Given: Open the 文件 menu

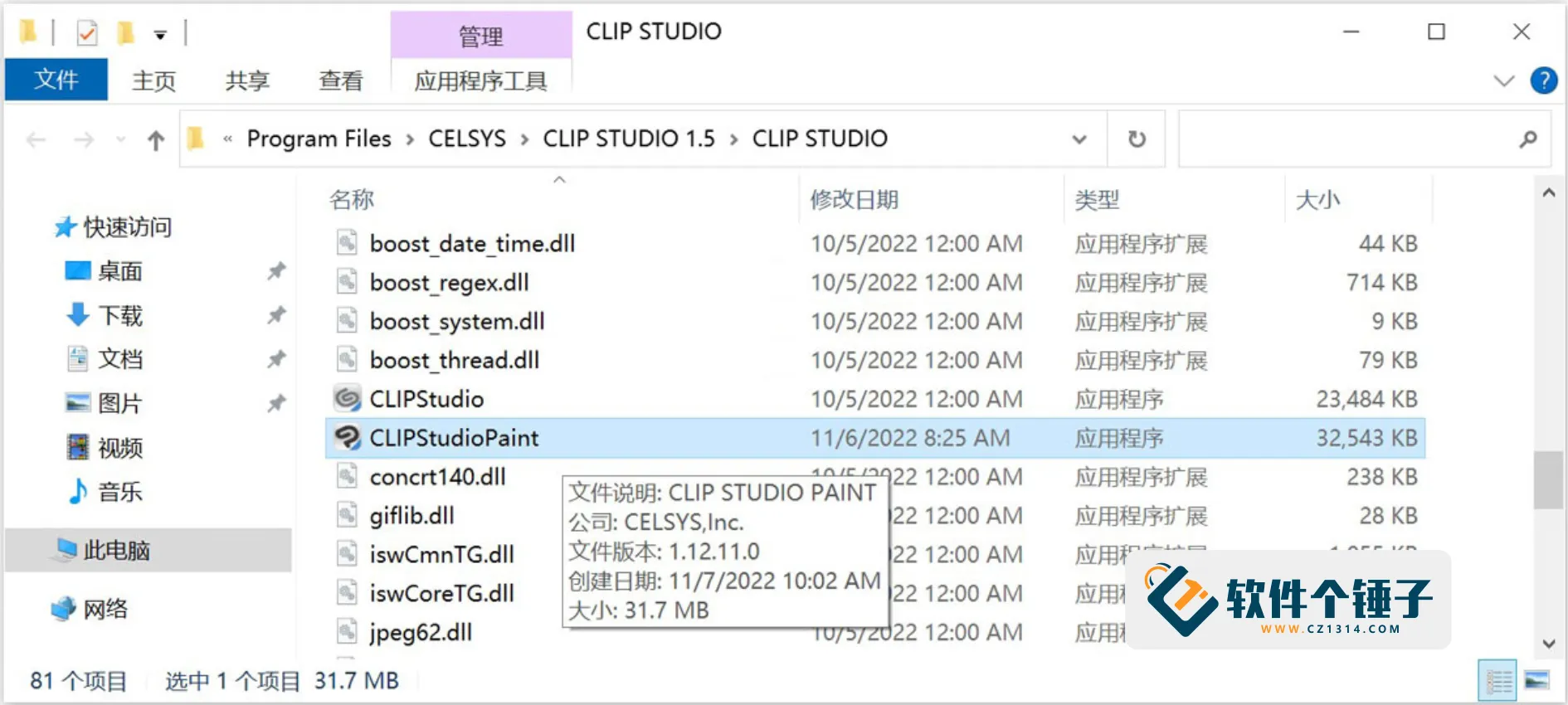Looking at the screenshot, I should coord(56,80).
